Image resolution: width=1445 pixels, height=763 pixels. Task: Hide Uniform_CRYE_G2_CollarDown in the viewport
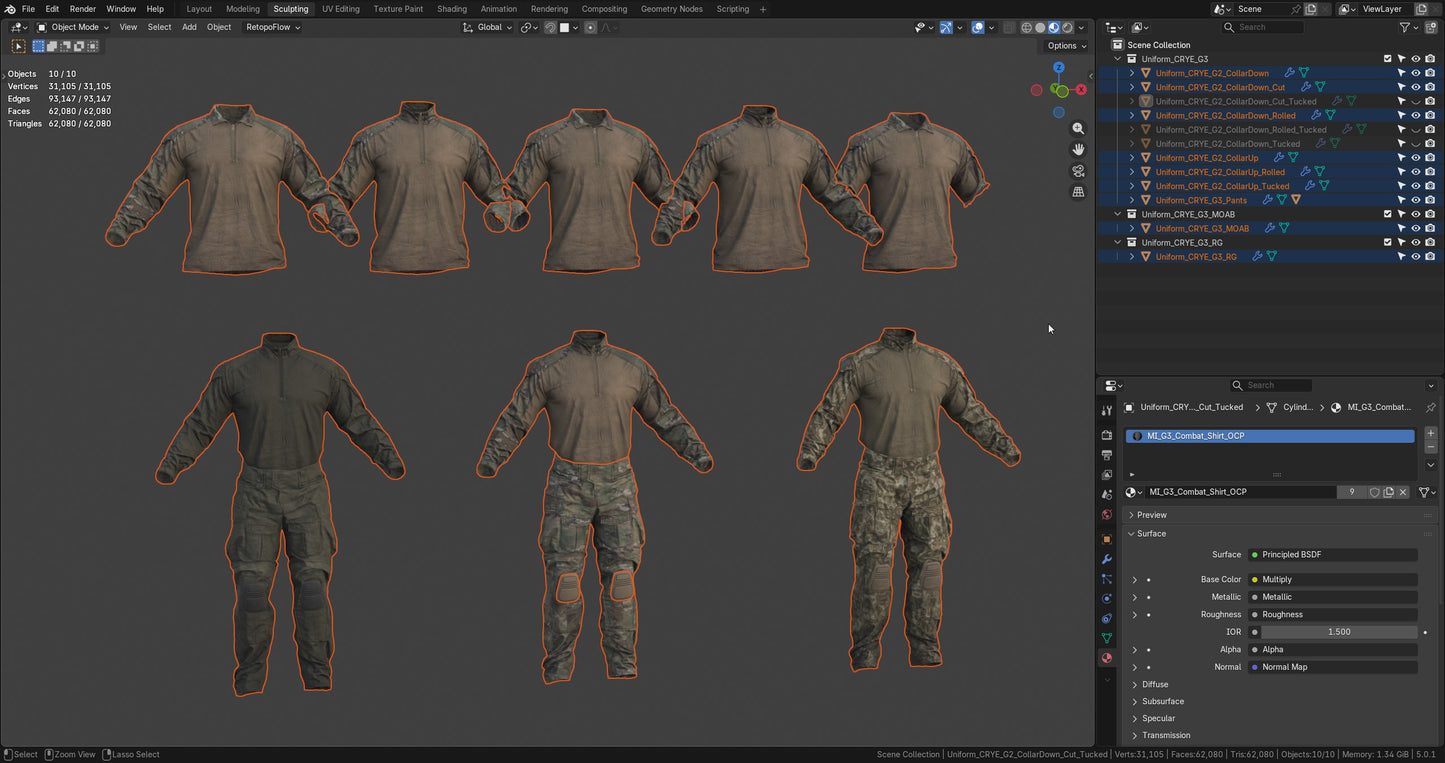1416,72
